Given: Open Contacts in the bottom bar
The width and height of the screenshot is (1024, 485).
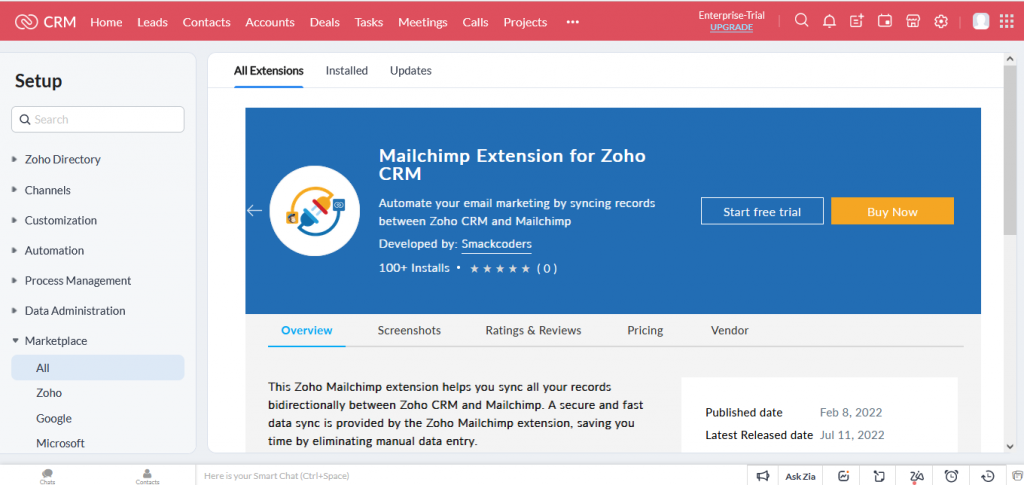Looking at the screenshot, I should pyautogui.click(x=148, y=476).
